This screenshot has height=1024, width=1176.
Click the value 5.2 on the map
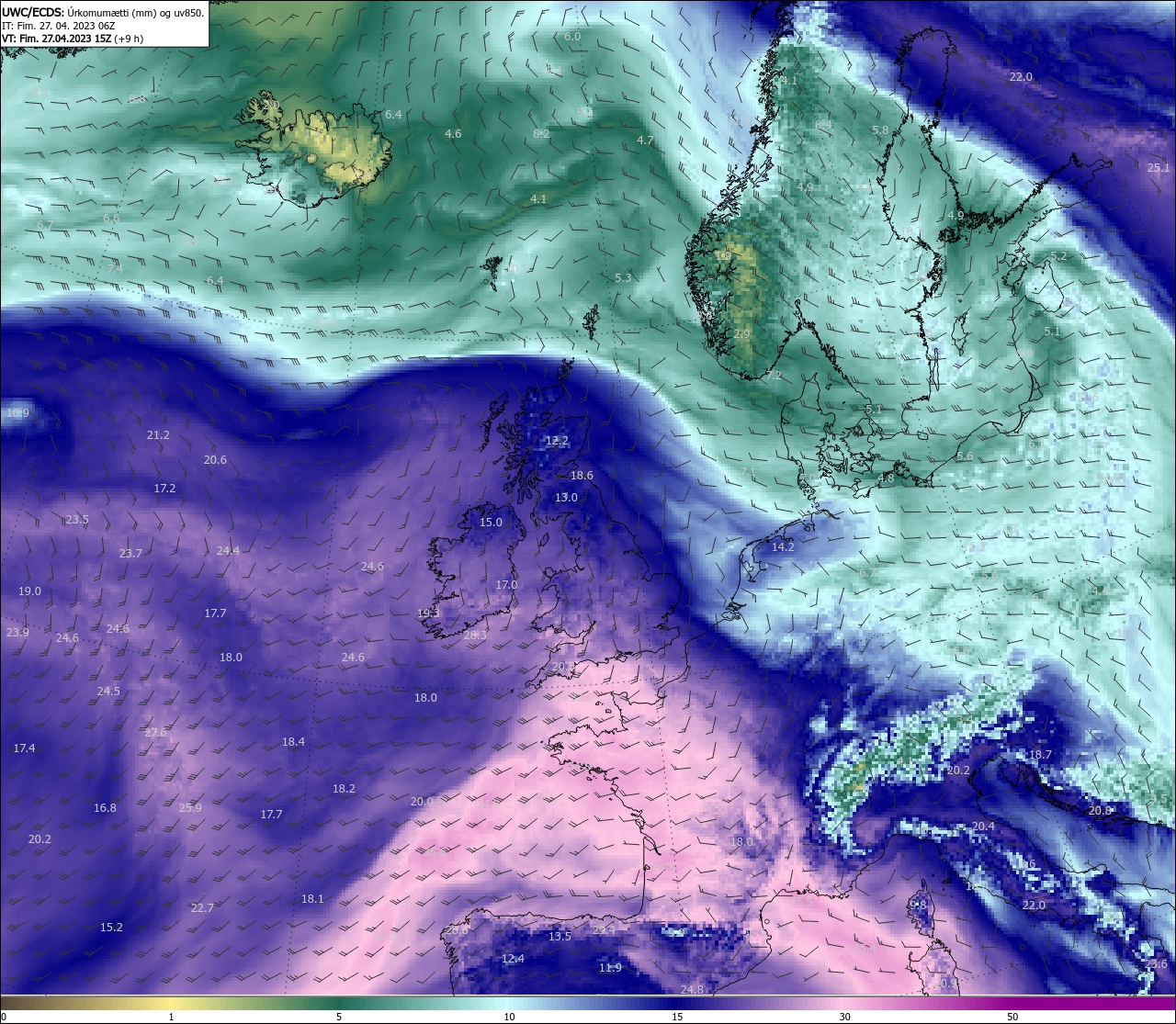point(1058,256)
